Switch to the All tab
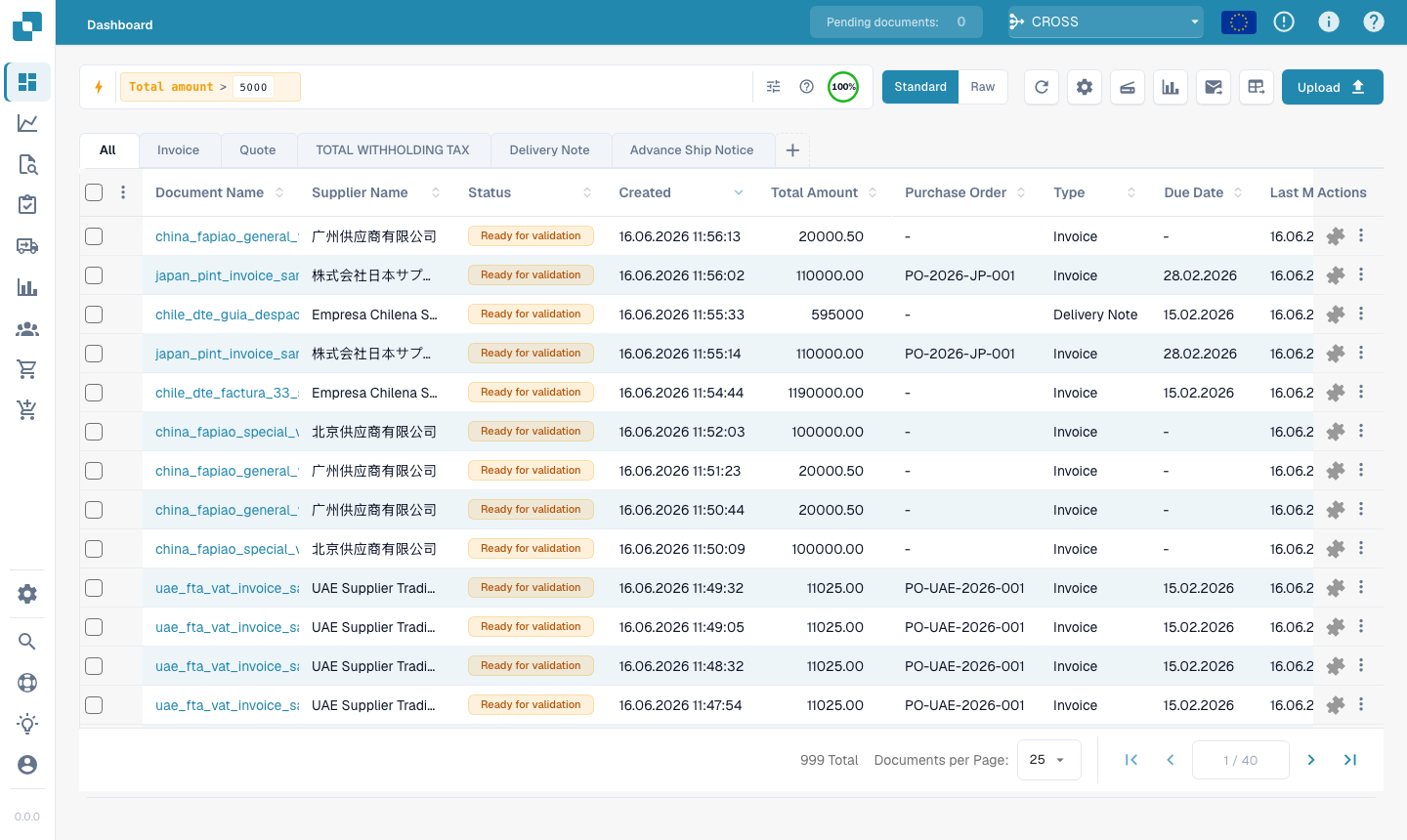 (x=107, y=150)
